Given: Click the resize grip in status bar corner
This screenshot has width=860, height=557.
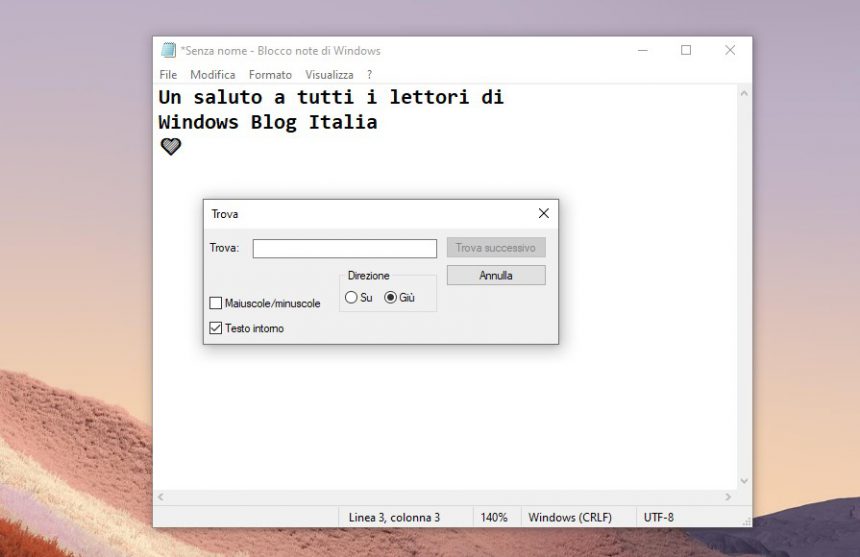Looking at the screenshot, I should click(746, 521).
